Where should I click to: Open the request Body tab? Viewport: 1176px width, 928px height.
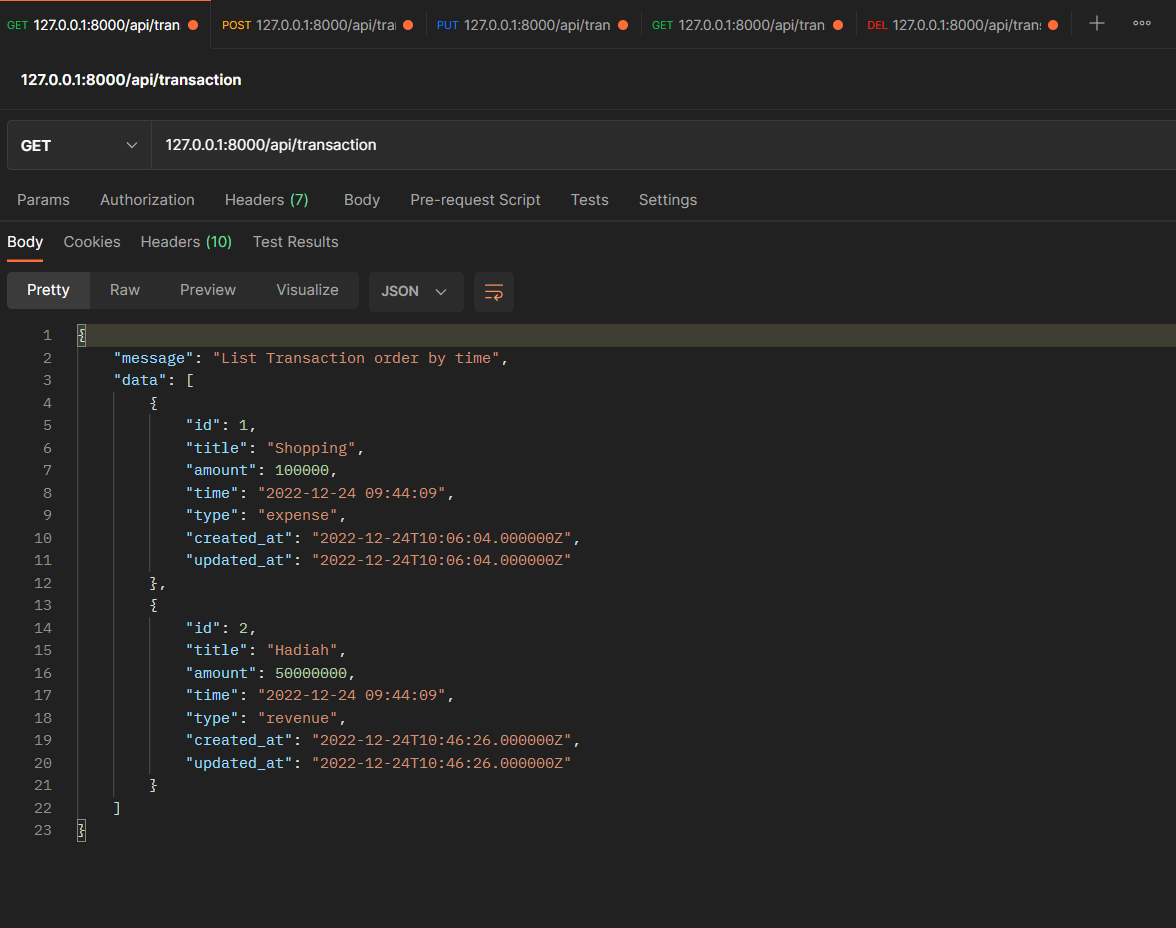click(x=362, y=200)
